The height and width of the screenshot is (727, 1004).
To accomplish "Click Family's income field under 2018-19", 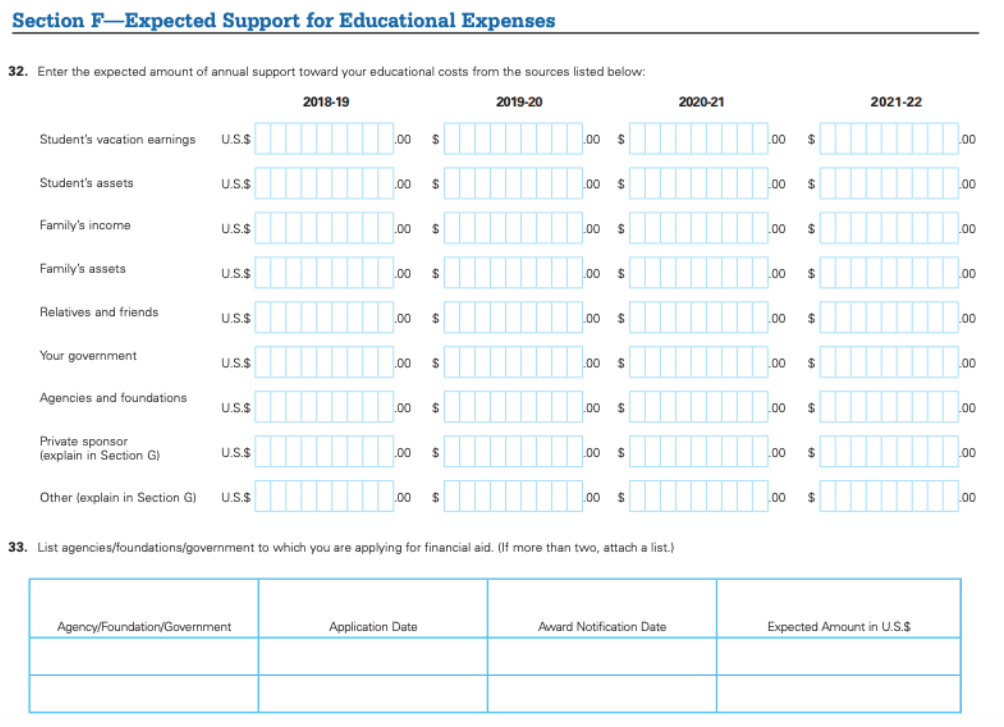I will (324, 227).
